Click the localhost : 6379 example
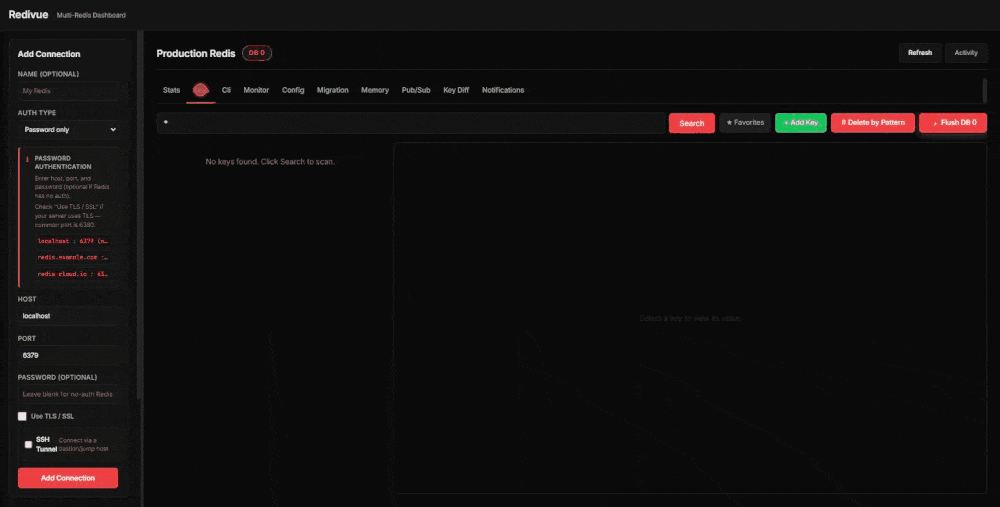This screenshot has width=1000, height=507. pyautogui.click(x=73, y=241)
